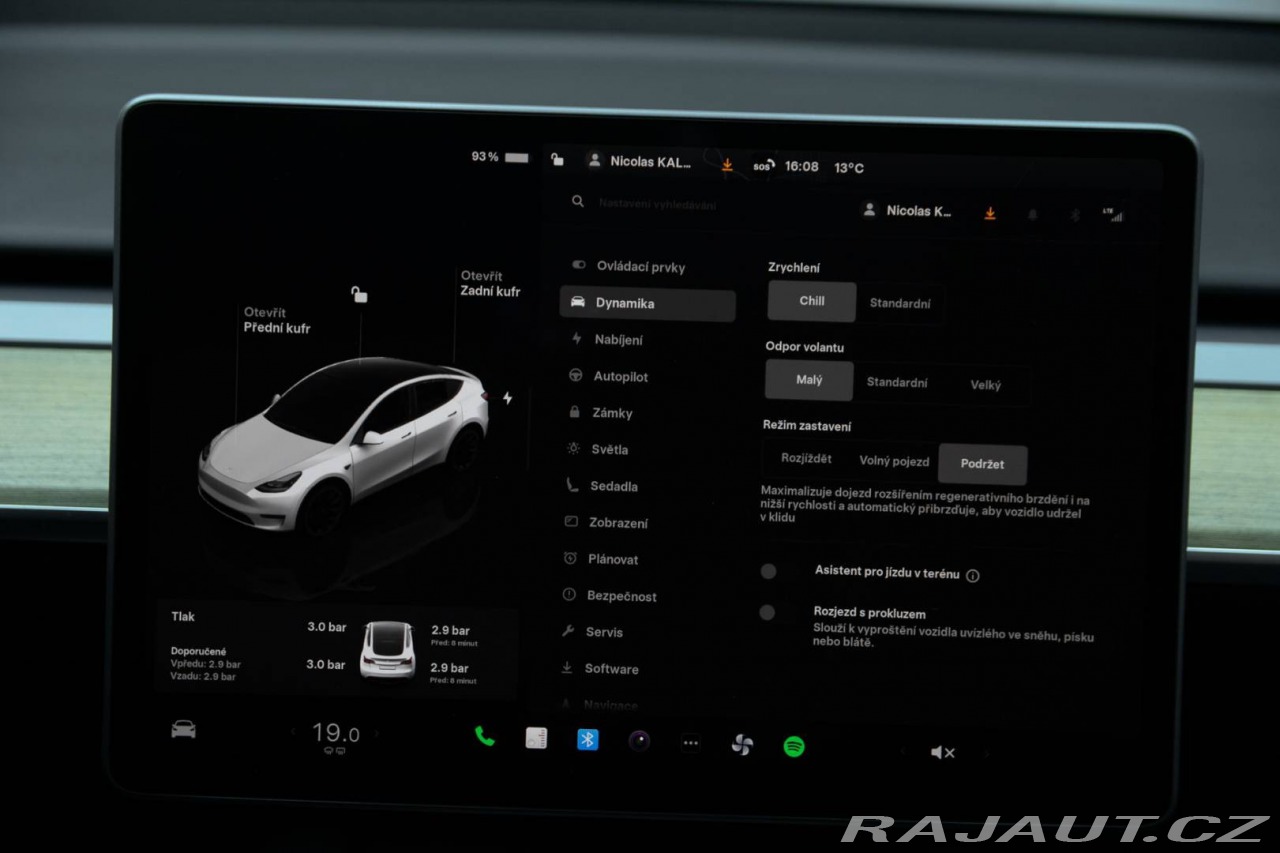Click the charging bolt beside the car
1280x853 pixels.
point(507,398)
